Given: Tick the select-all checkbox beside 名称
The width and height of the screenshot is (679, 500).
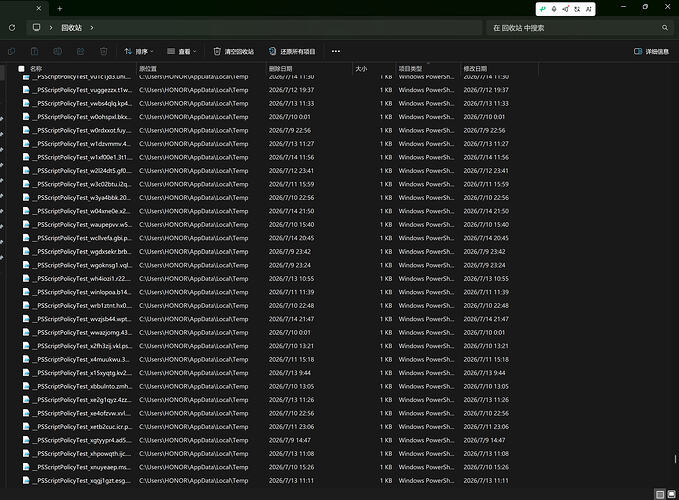Looking at the screenshot, I should coord(21,68).
